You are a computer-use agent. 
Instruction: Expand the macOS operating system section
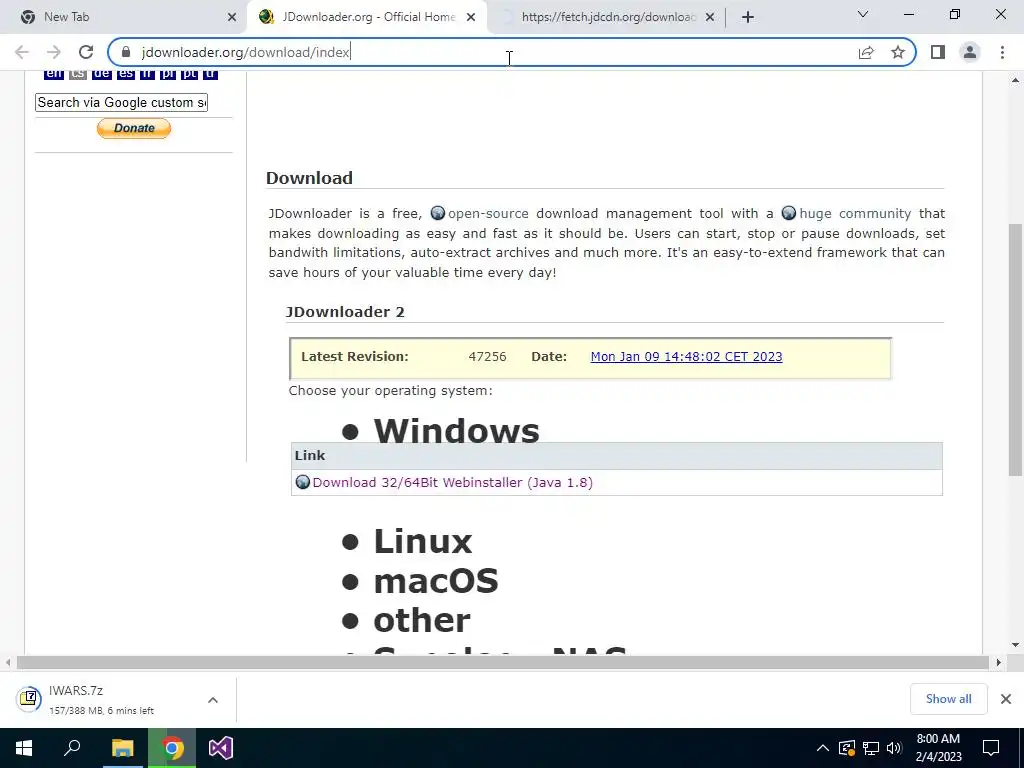[436, 581]
